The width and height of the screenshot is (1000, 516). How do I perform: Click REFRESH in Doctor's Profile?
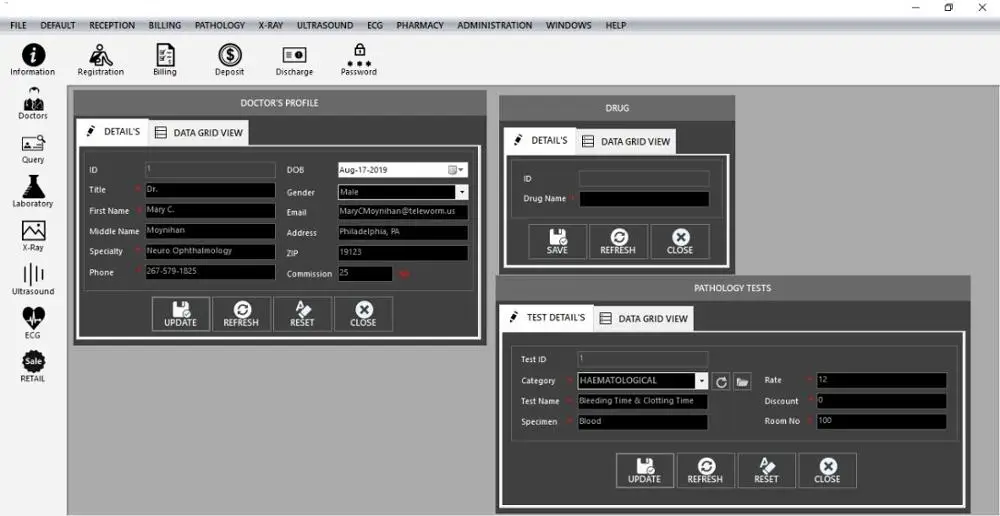[x=242, y=314]
